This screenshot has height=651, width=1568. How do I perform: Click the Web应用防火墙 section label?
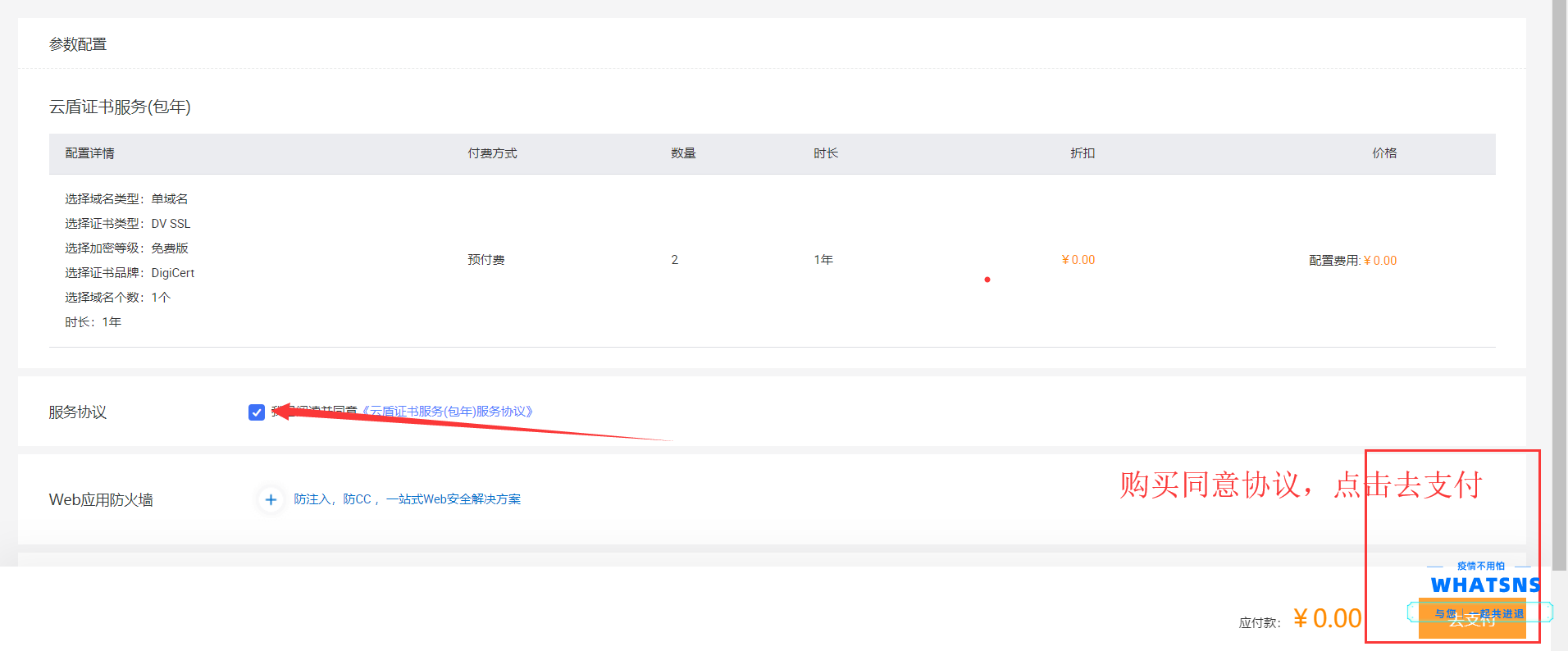point(101,500)
